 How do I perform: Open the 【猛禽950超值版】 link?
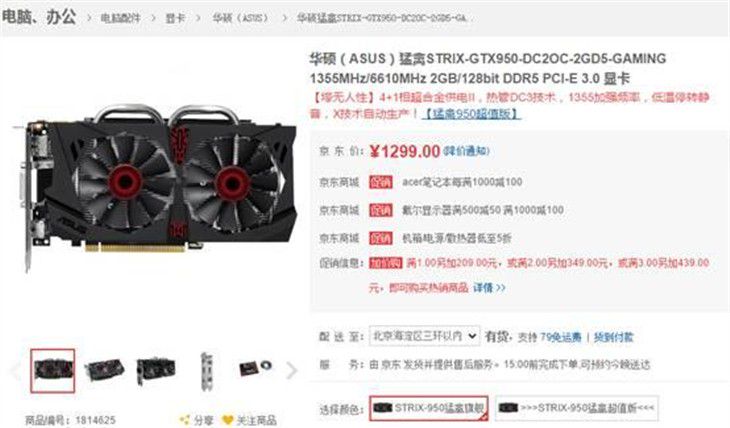click(471, 114)
